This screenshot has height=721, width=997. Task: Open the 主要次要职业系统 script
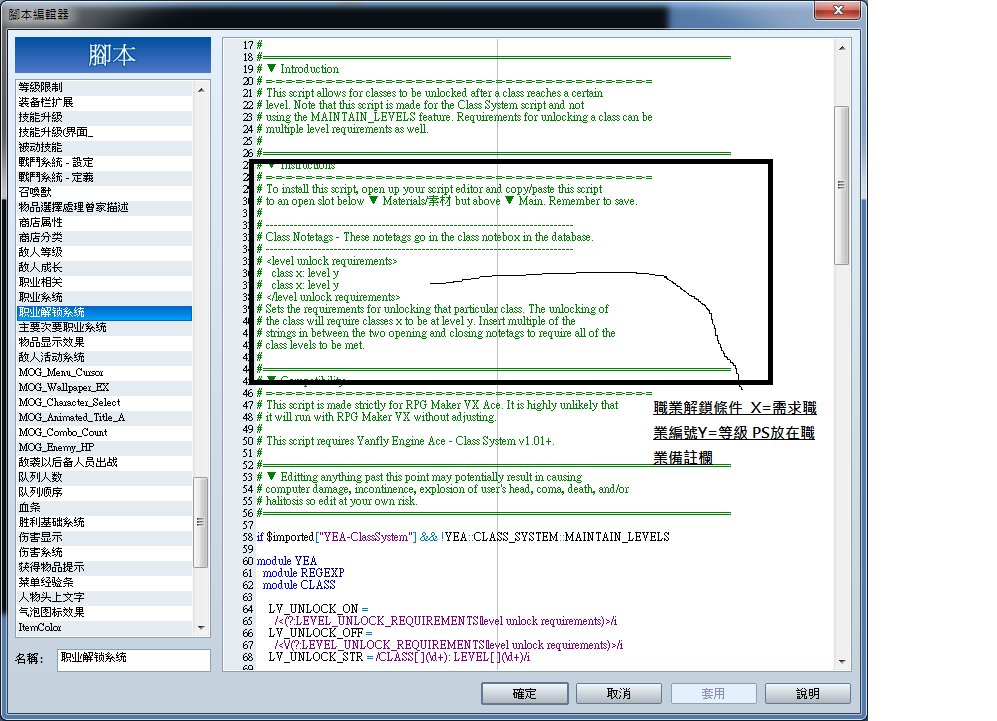tap(104, 327)
